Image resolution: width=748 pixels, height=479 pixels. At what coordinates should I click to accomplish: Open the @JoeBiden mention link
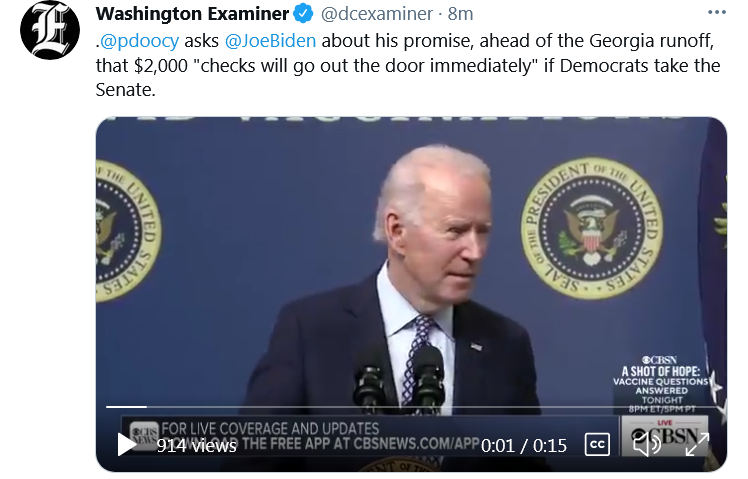[x=270, y=41]
